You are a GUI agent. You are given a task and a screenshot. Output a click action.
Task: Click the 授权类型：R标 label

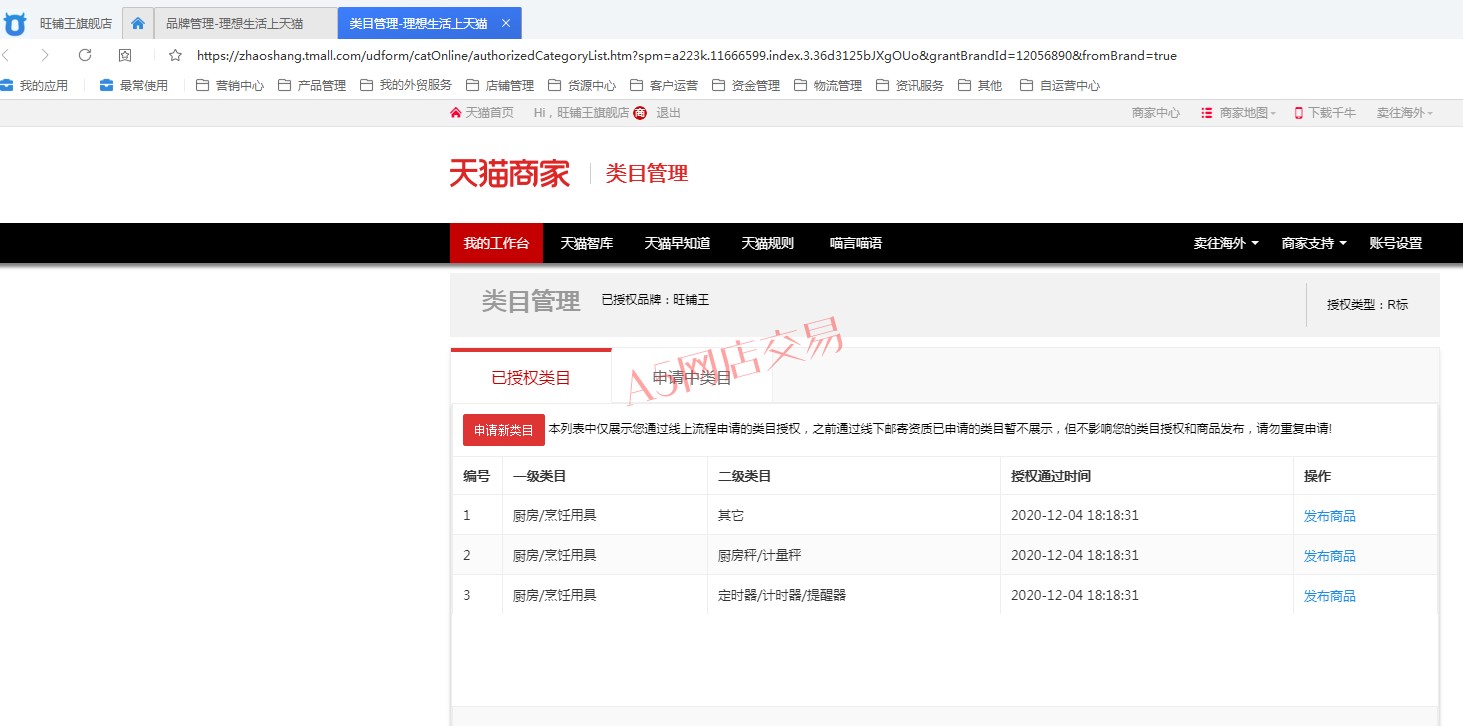pos(1367,304)
